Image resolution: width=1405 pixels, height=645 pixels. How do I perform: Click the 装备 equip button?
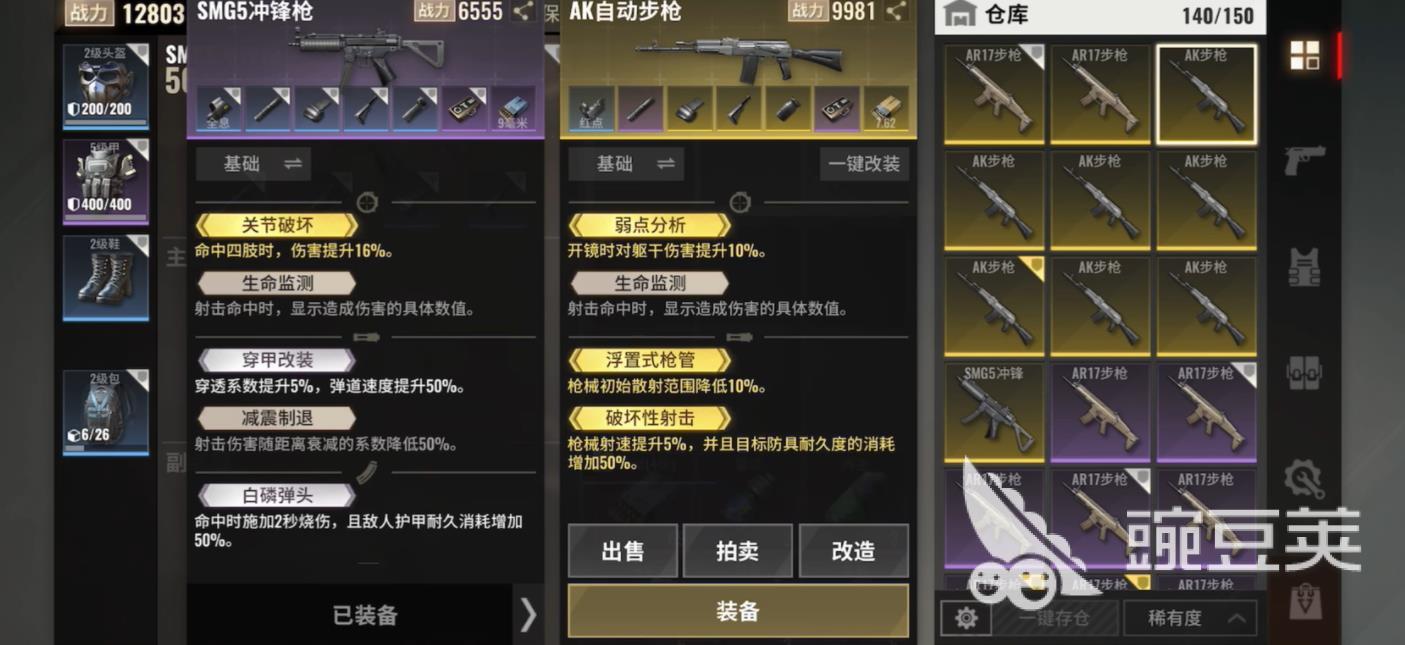click(738, 611)
